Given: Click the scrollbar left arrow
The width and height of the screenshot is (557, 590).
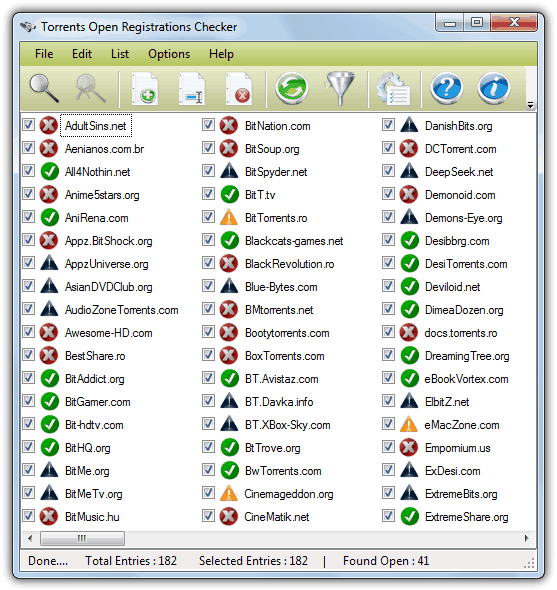Looking at the screenshot, I should 30,538.
